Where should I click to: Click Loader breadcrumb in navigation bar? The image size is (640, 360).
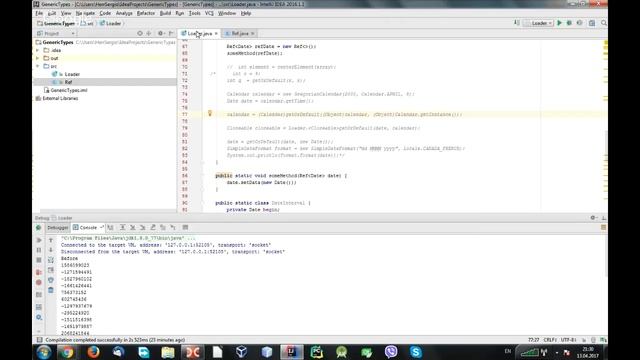111,23
